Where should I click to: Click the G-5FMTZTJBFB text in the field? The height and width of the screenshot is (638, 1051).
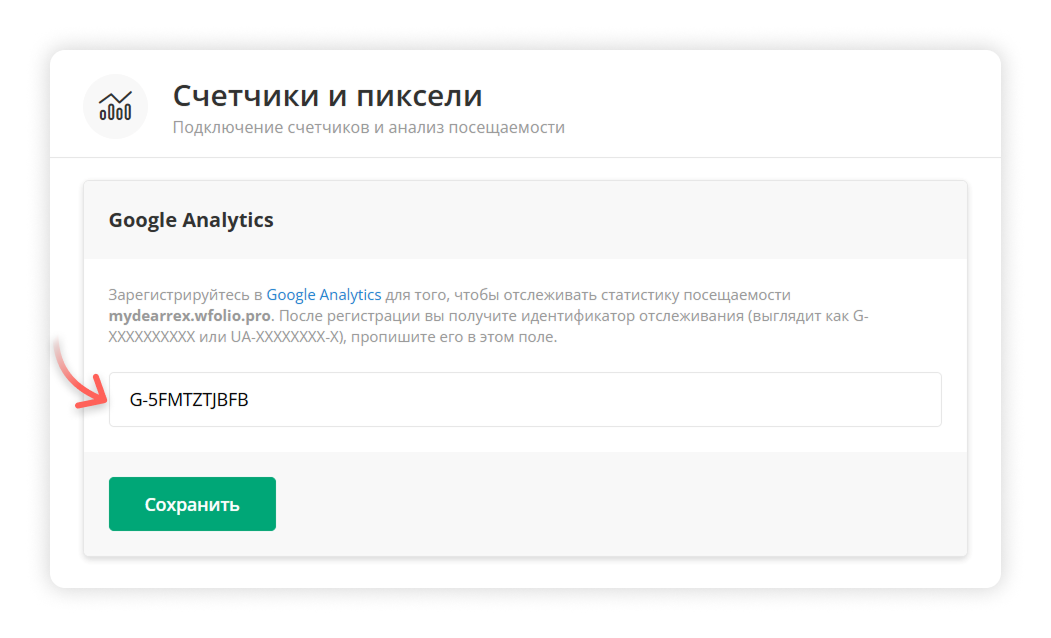pos(189,400)
